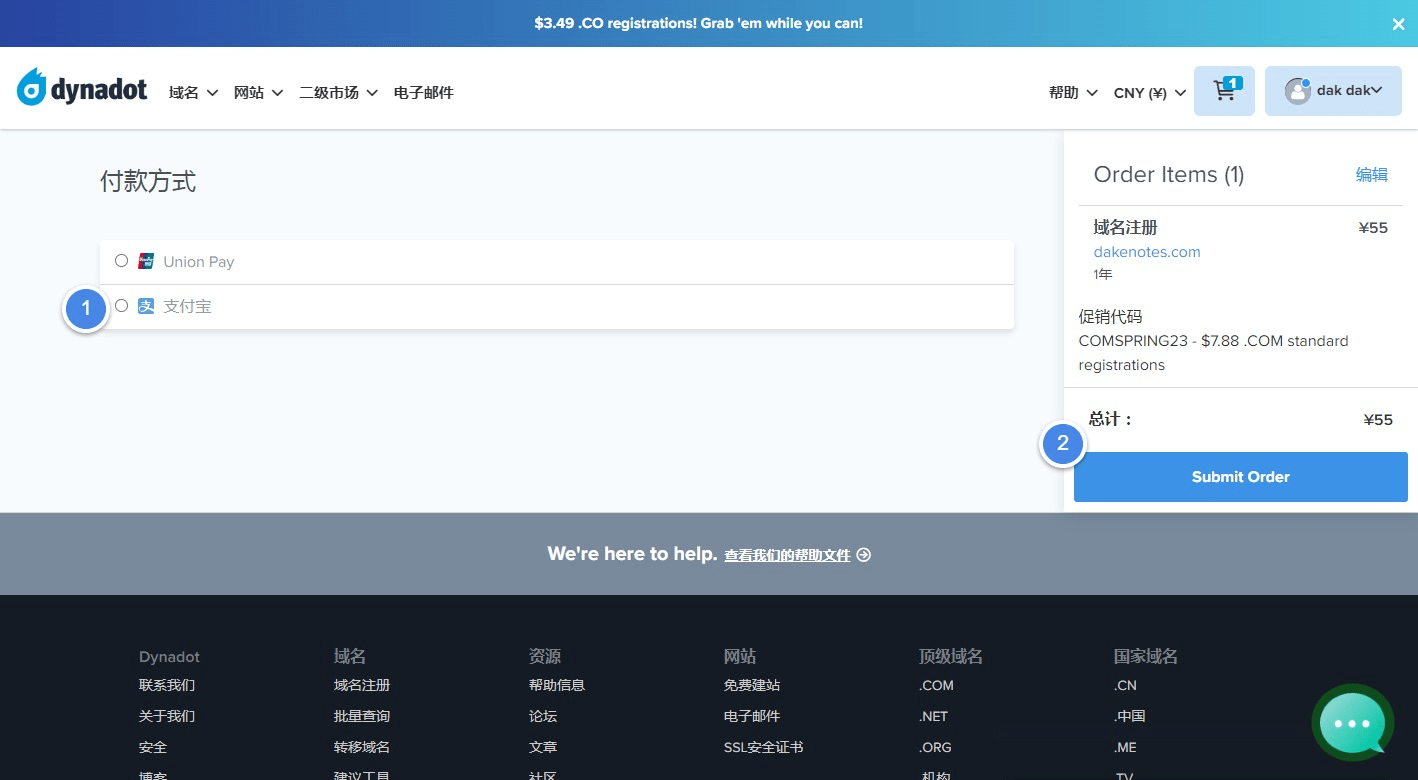Expand the 域名 dropdown menu

(193, 92)
